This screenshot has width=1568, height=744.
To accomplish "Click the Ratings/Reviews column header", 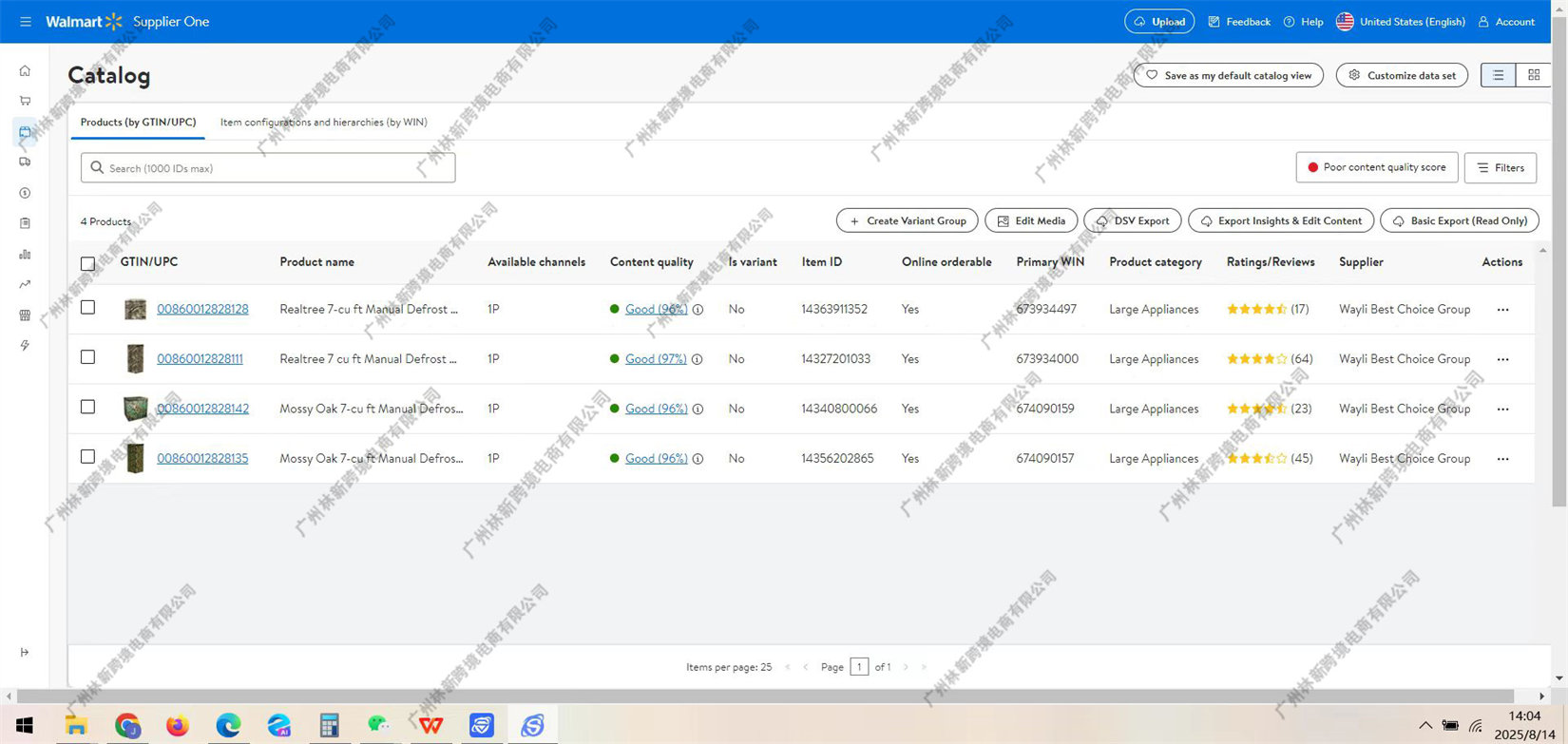I will pos(1271,262).
